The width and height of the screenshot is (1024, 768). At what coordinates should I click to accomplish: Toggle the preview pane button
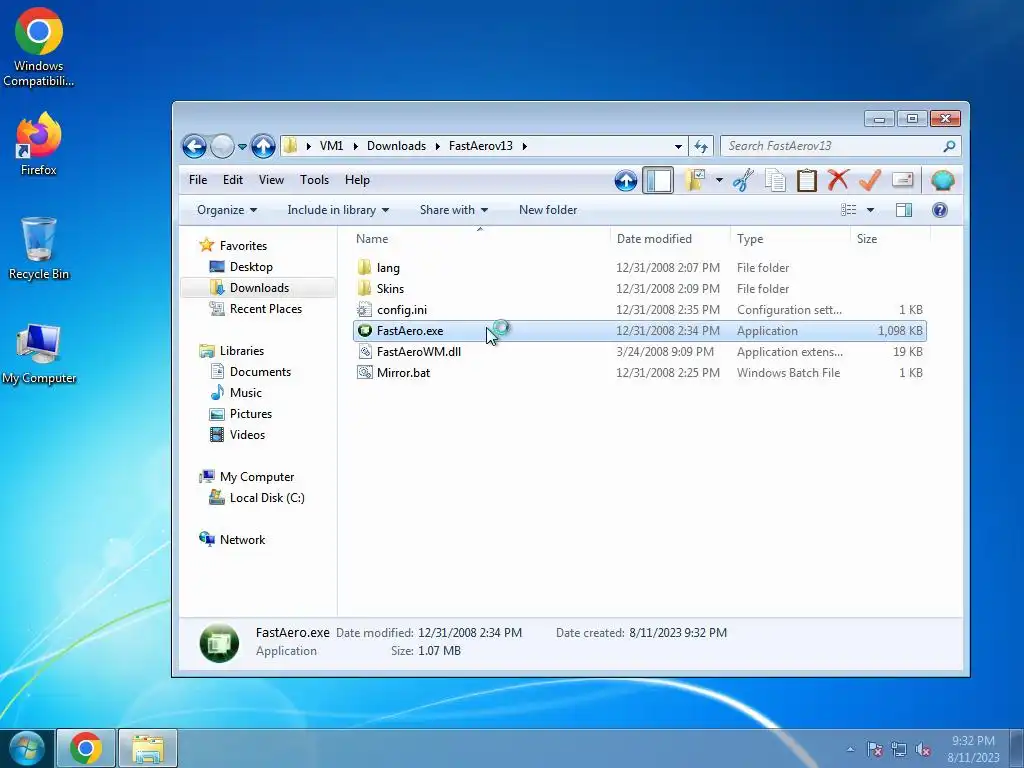click(904, 210)
